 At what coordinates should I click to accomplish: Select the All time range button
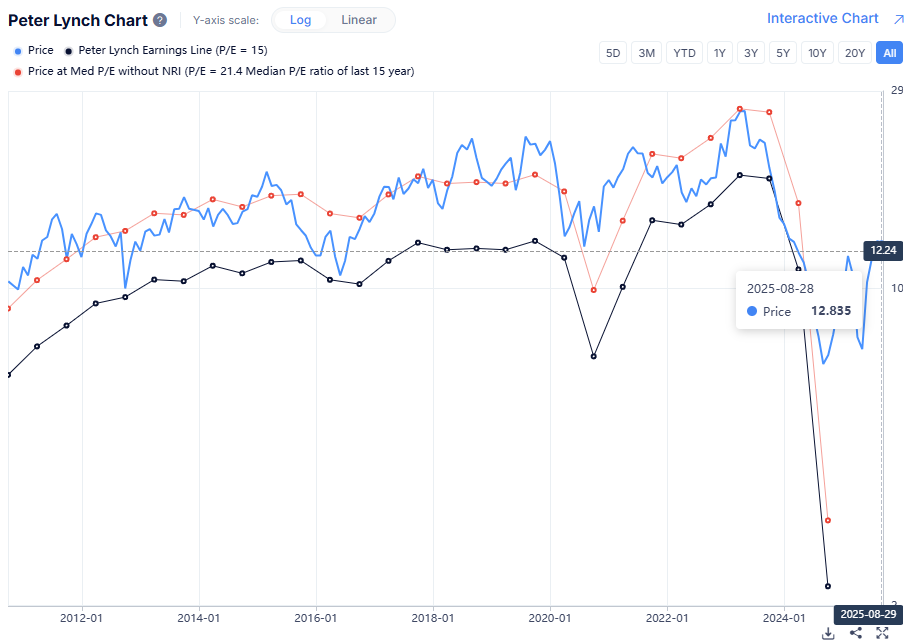click(888, 53)
